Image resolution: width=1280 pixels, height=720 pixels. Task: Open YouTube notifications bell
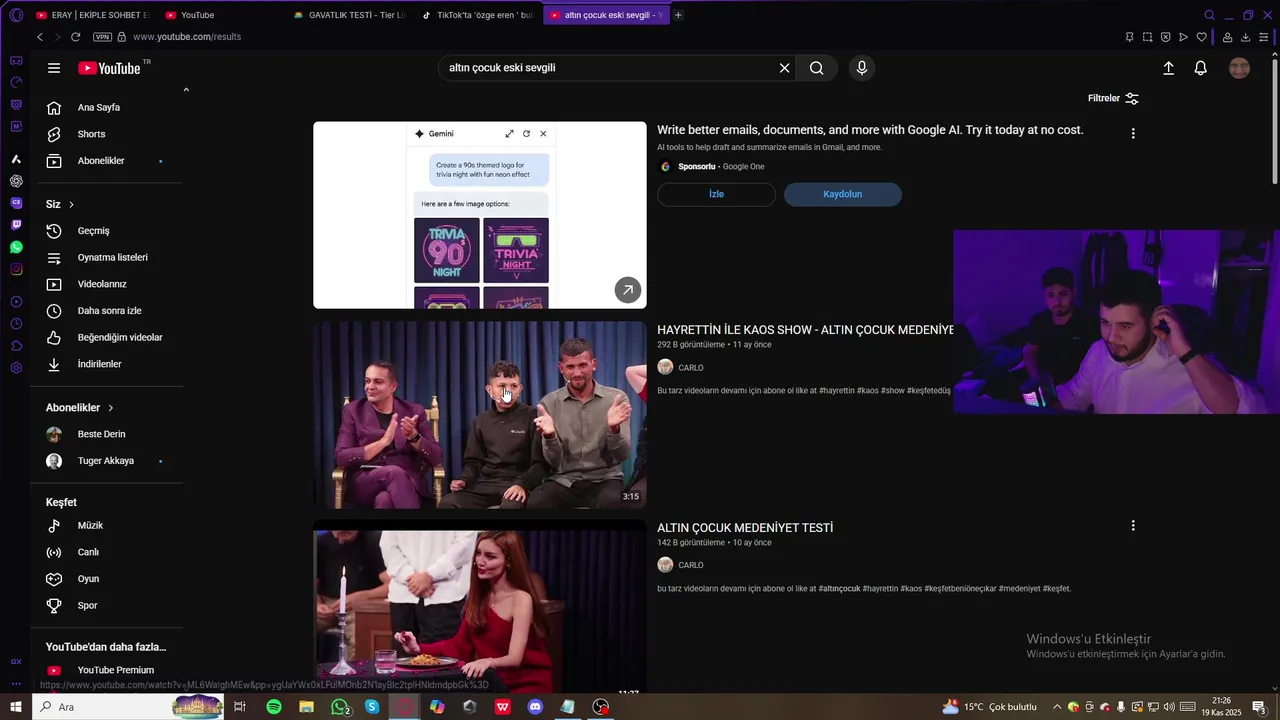pos(1200,68)
